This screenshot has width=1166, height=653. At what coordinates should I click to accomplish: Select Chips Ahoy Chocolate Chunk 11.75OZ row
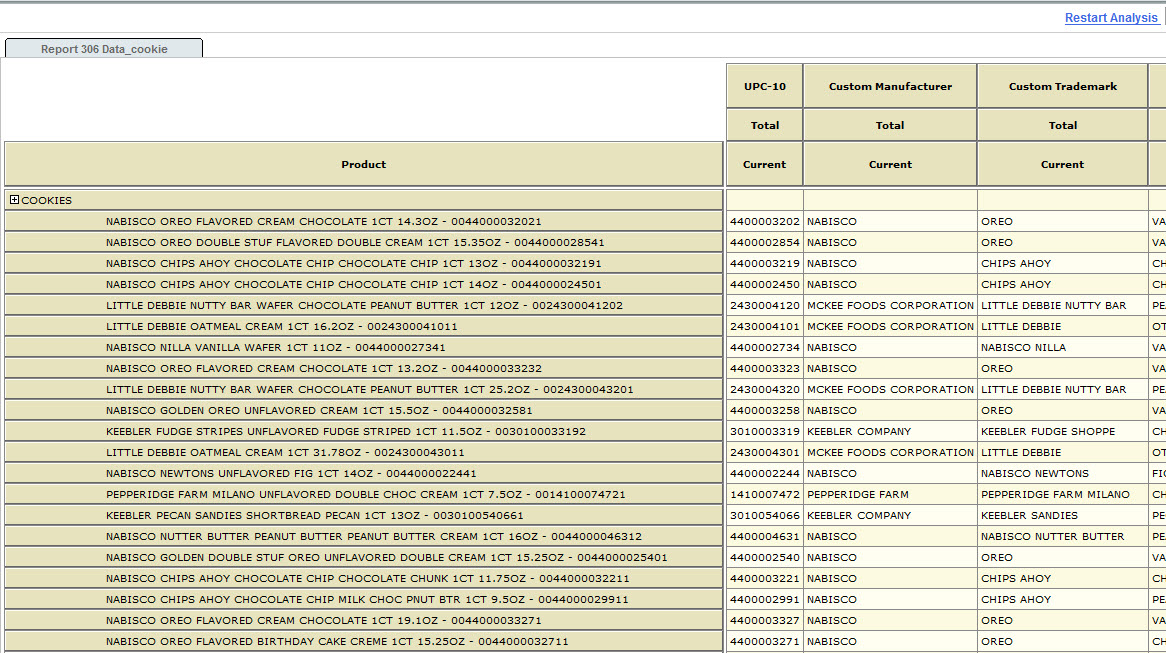coord(364,578)
